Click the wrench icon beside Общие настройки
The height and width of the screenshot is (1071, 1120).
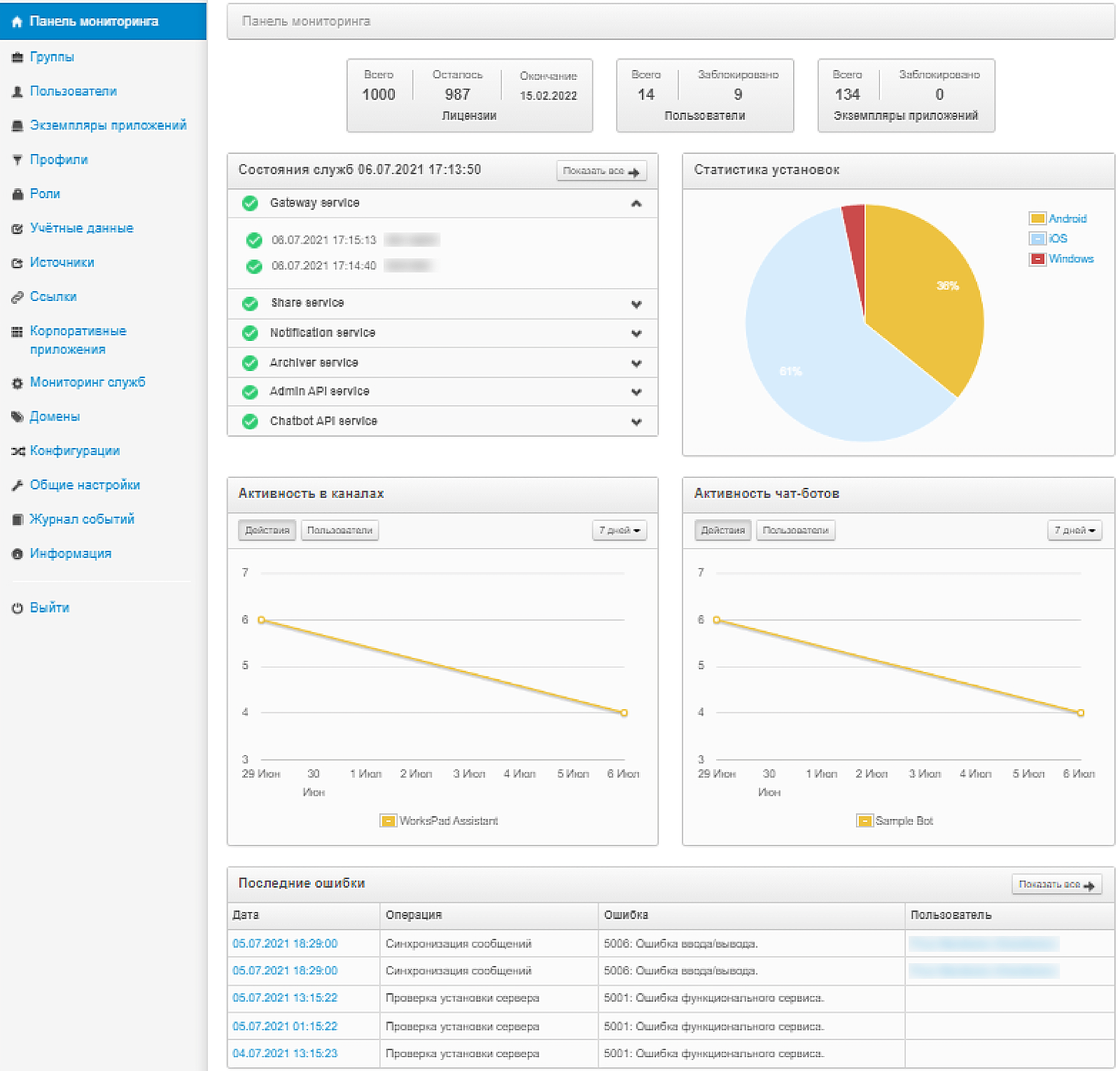click(x=17, y=486)
